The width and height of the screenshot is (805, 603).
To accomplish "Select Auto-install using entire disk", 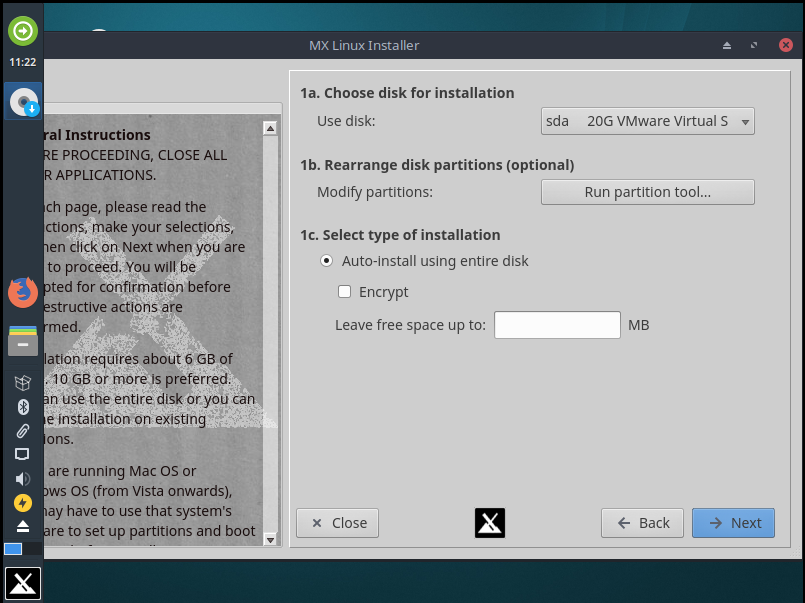I will click(x=326, y=261).
